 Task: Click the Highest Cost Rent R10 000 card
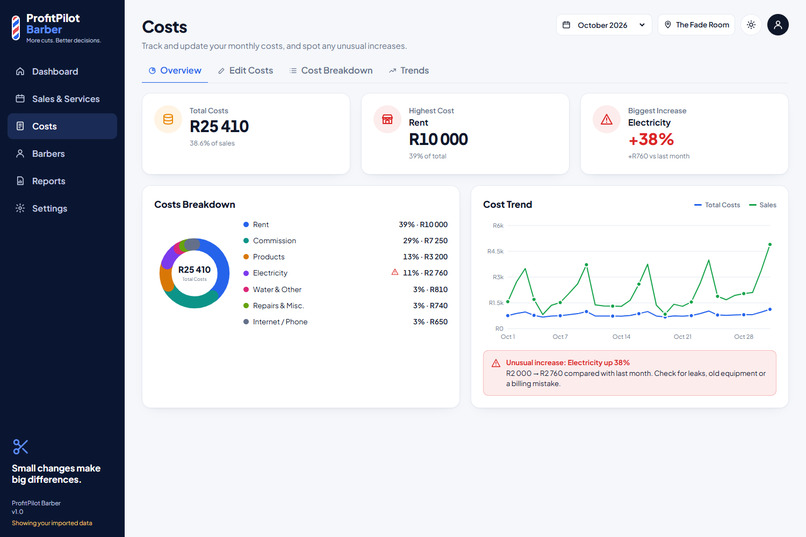coord(465,134)
